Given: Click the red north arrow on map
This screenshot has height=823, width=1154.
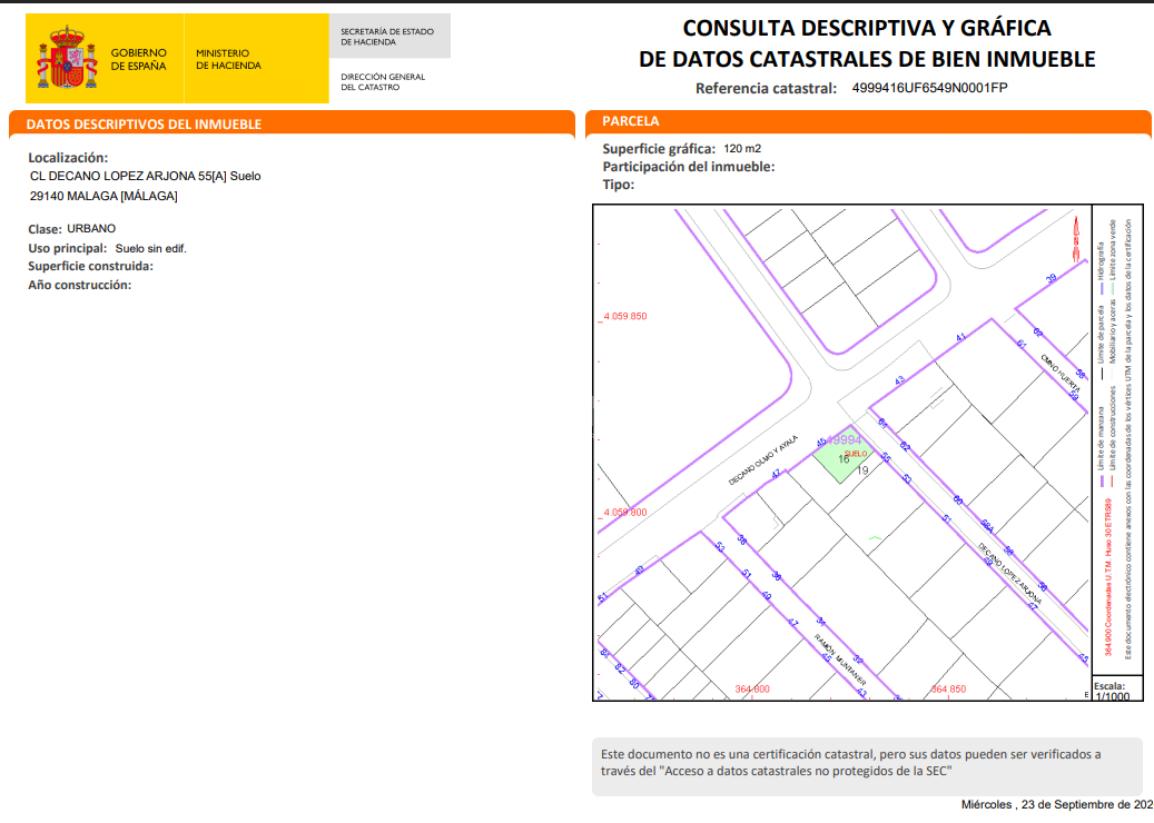Looking at the screenshot, I should pos(1076,239).
